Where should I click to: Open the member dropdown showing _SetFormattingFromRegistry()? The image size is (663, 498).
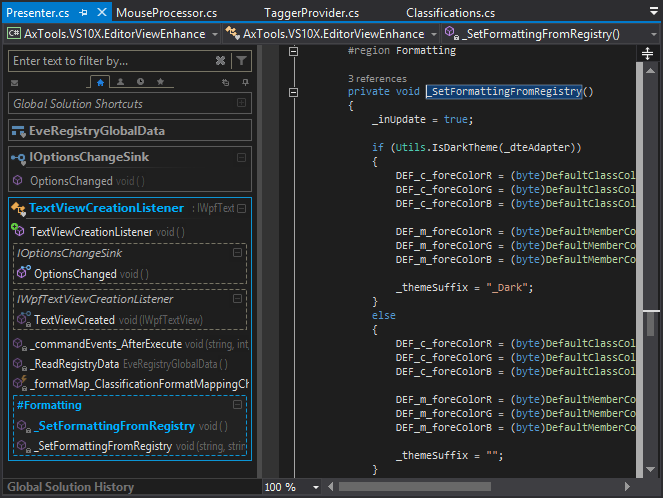[551, 33]
